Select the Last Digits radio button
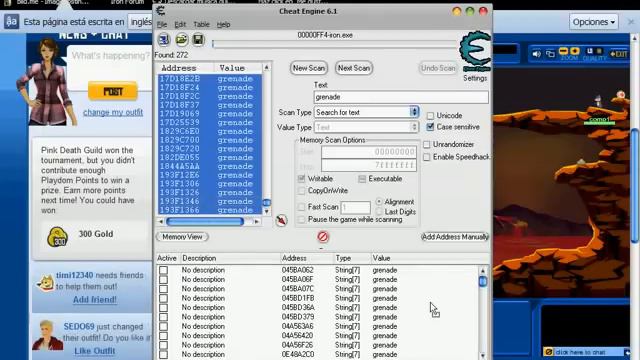640x360 pixels. [x=379, y=212]
